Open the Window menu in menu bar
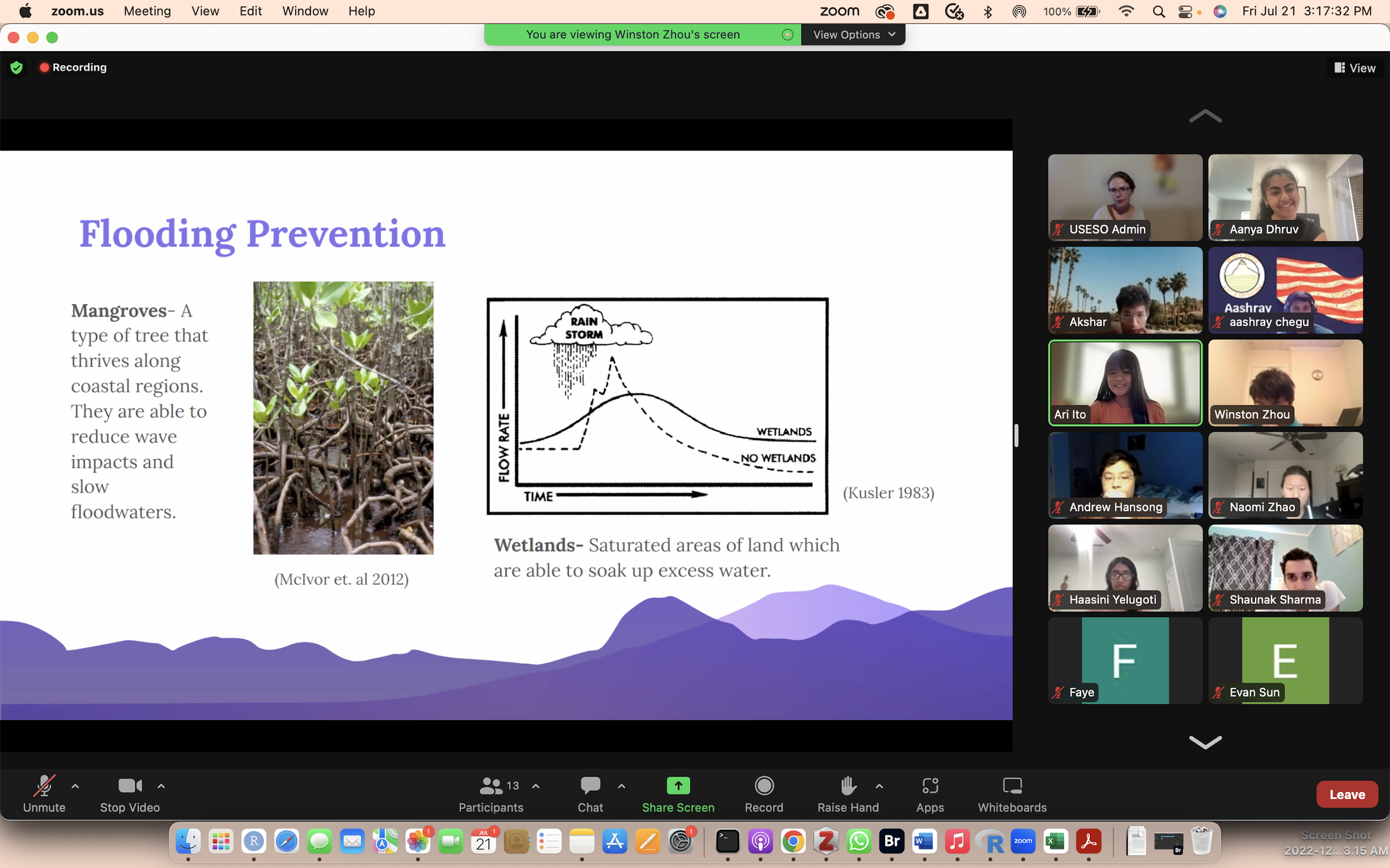This screenshot has height=868, width=1390. pyautogui.click(x=305, y=12)
